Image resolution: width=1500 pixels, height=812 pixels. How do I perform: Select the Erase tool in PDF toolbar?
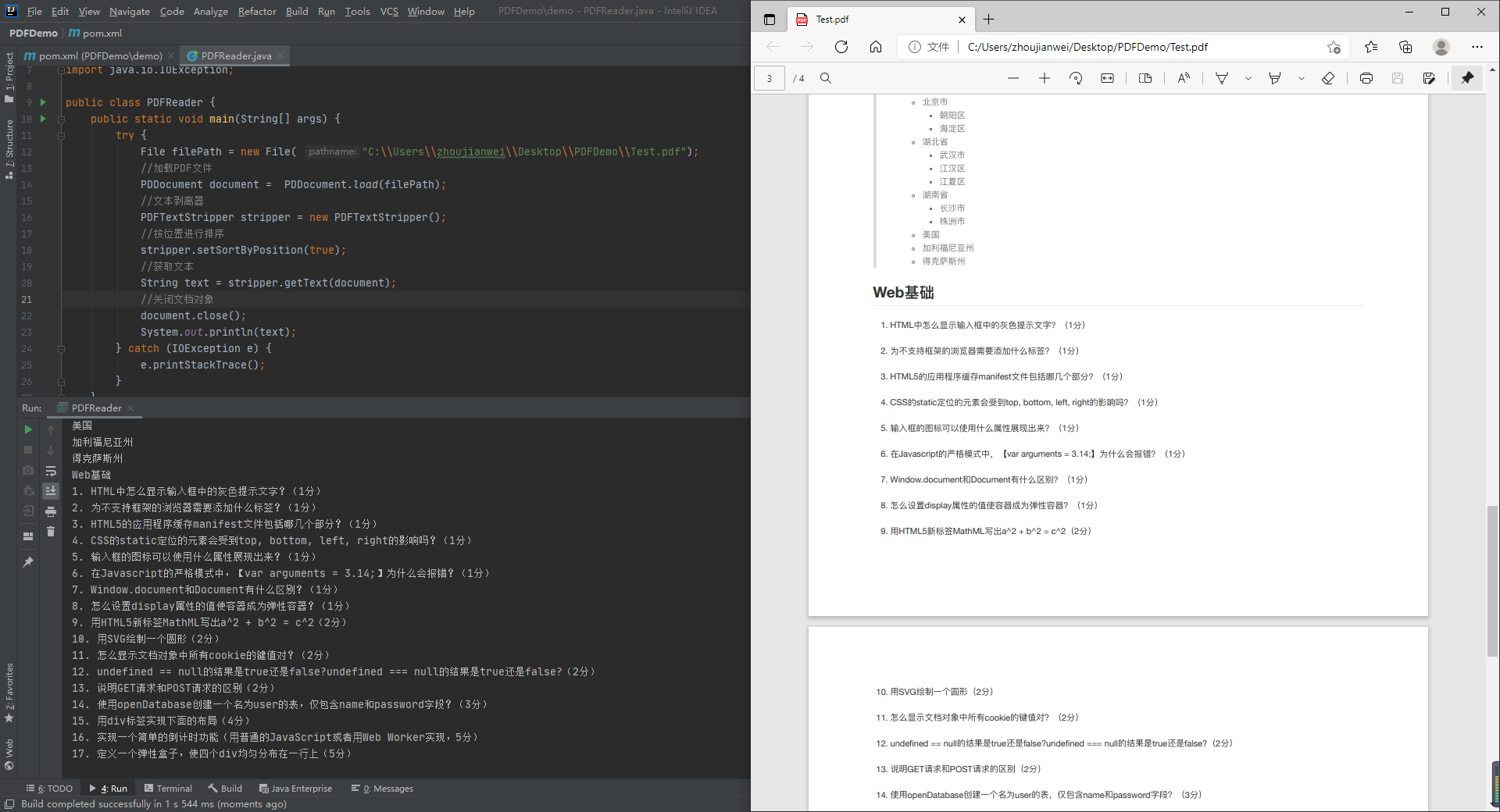(x=1328, y=78)
